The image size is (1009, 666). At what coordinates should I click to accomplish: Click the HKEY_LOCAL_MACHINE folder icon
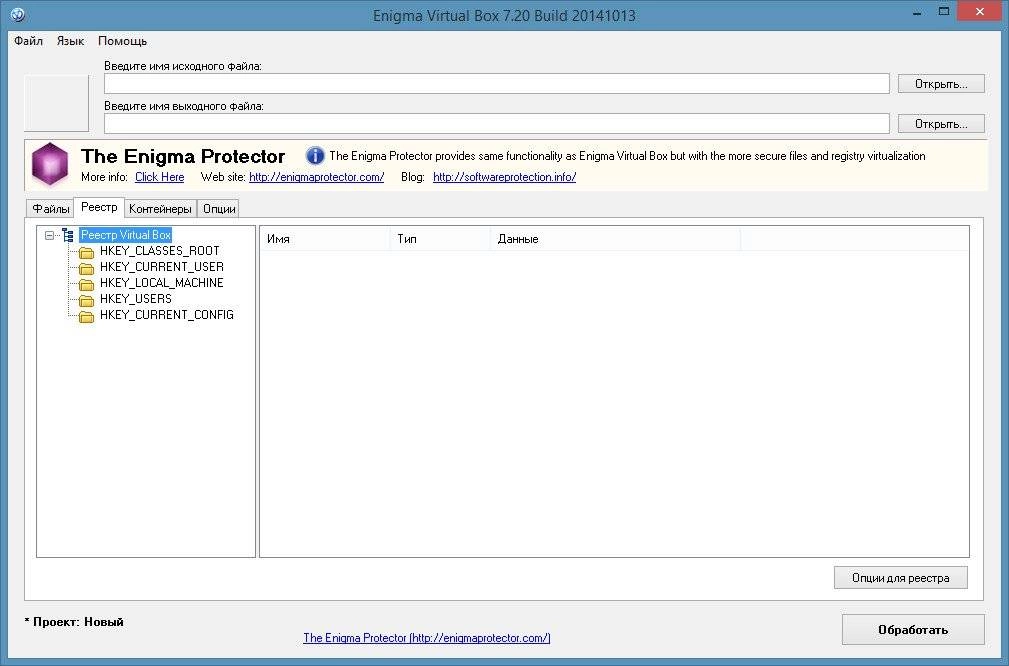[x=86, y=284]
